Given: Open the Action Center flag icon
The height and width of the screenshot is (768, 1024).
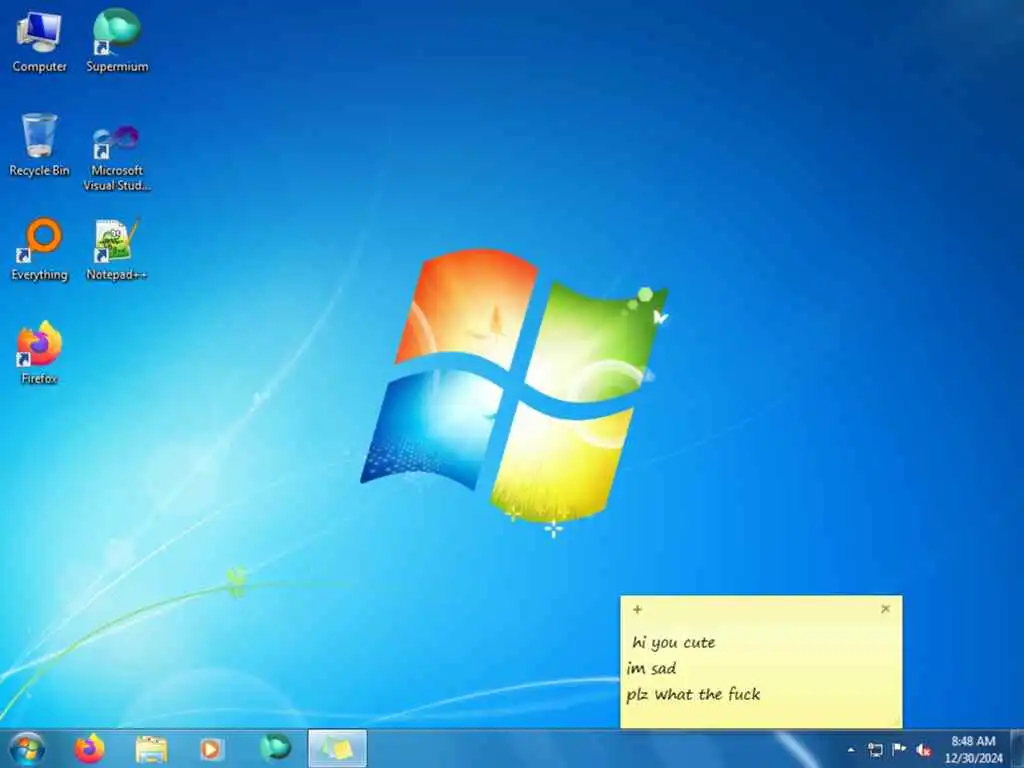Looking at the screenshot, I should (x=899, y=749).
